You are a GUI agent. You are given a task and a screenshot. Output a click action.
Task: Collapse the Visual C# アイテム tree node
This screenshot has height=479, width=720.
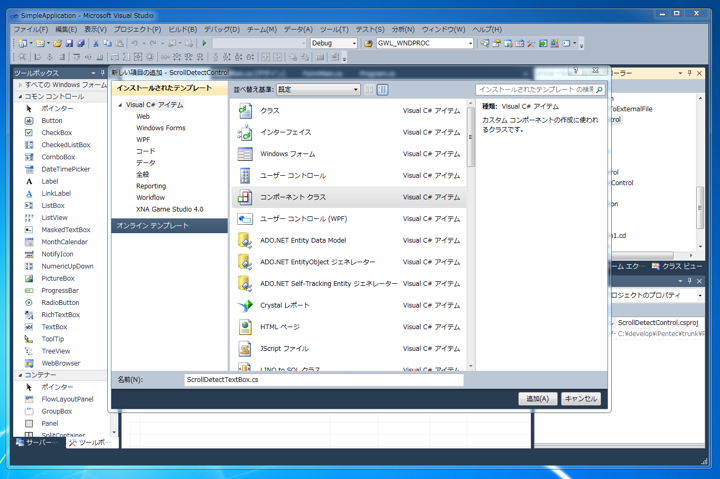point(120,105)
